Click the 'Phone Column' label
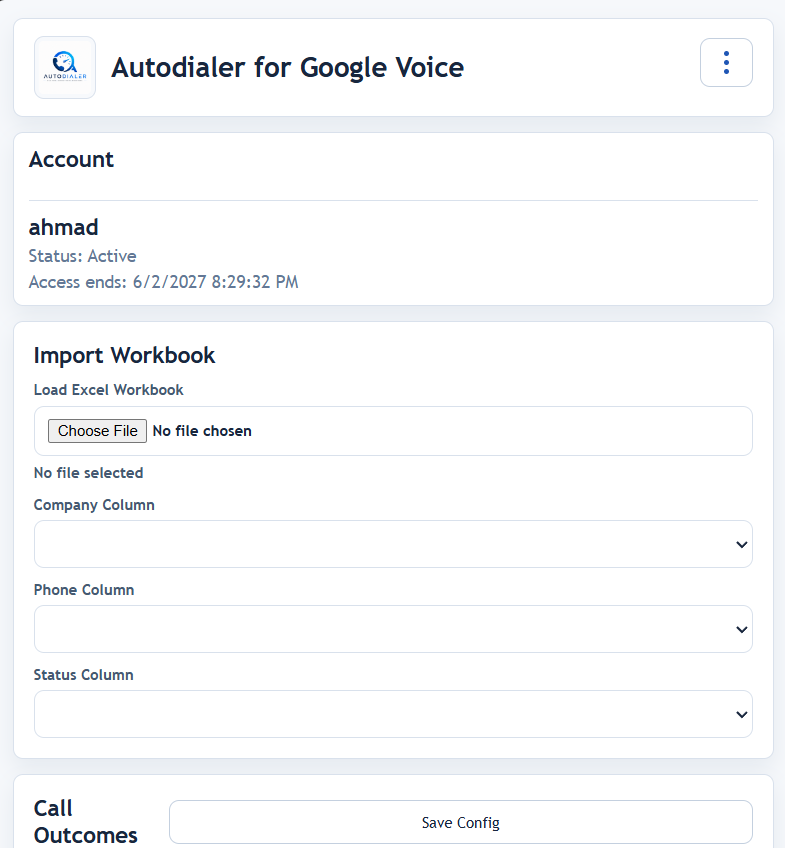The image size is (785, 848). 84,589
